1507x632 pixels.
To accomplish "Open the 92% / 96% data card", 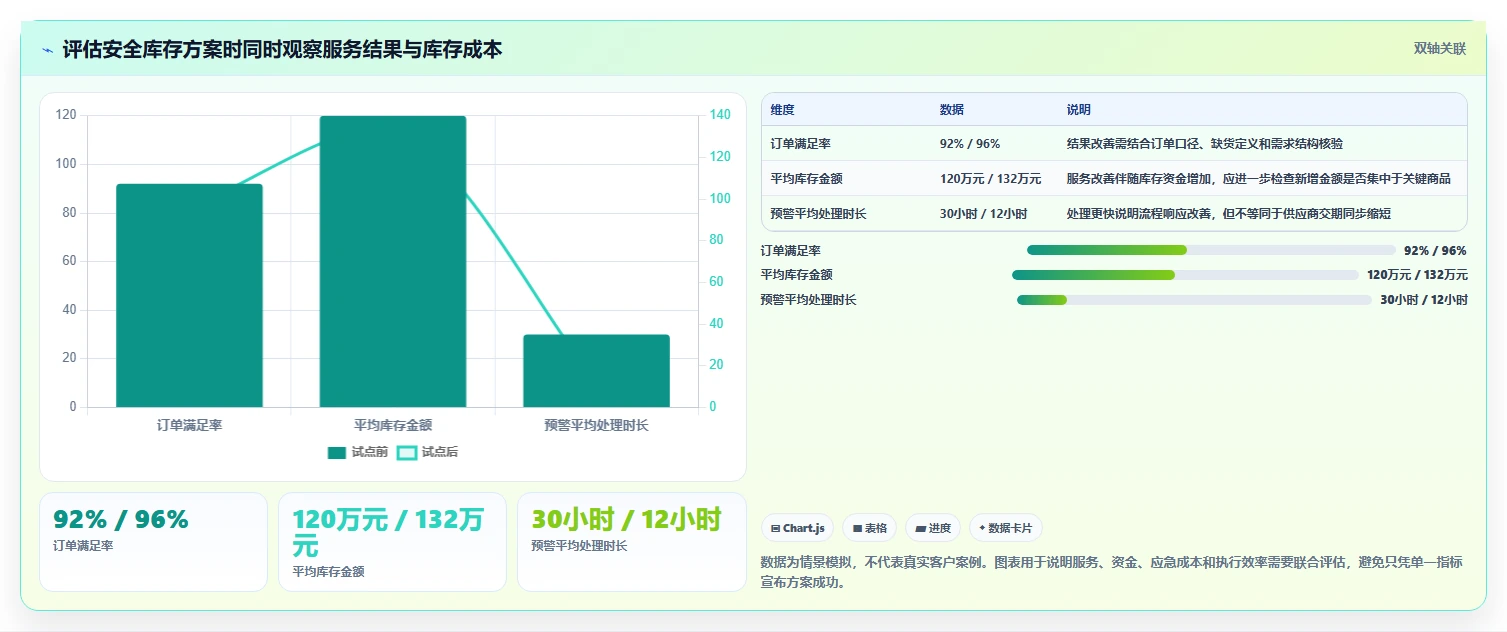I will point(153,541).
